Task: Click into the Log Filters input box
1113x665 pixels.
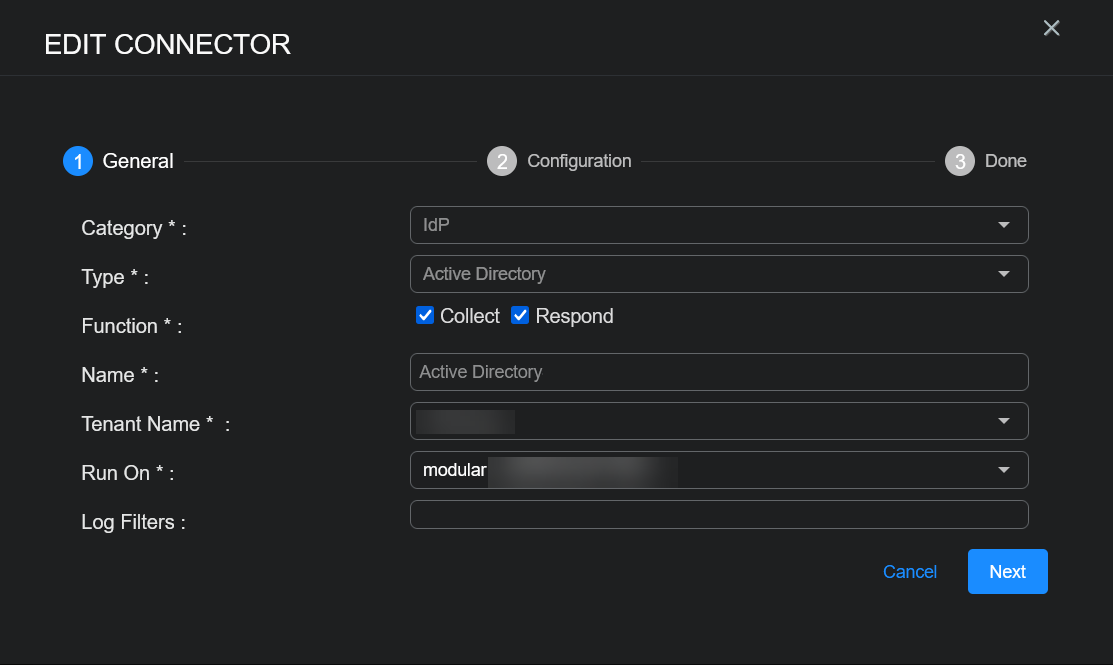Action: pyautogui.click(x=718, y=514)
